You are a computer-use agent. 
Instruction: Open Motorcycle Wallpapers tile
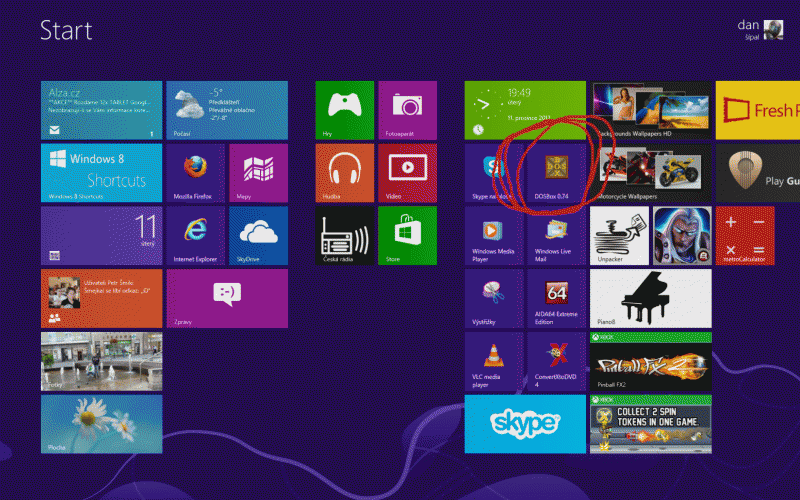click(651, 173)
